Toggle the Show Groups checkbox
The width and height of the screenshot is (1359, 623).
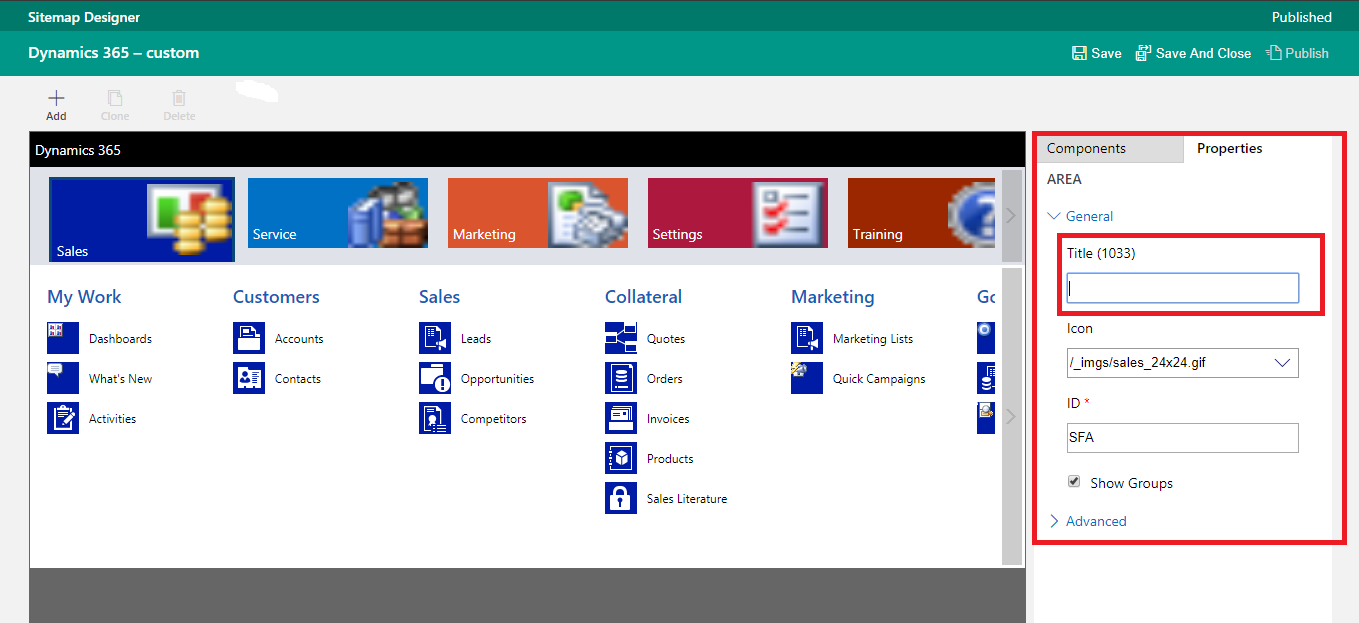(x=1074, y=482)
